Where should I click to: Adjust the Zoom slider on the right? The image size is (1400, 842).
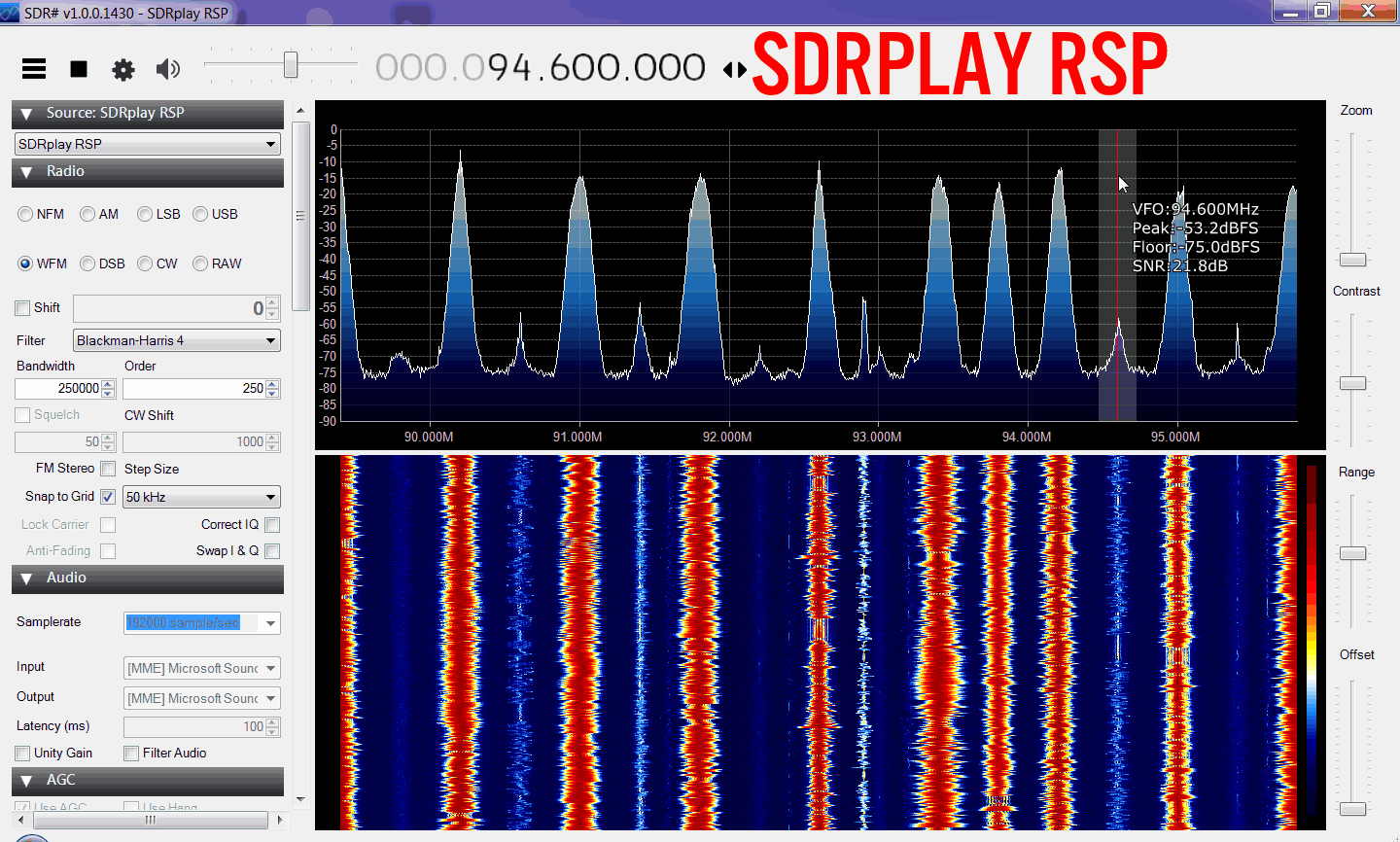click(1352, 260)
